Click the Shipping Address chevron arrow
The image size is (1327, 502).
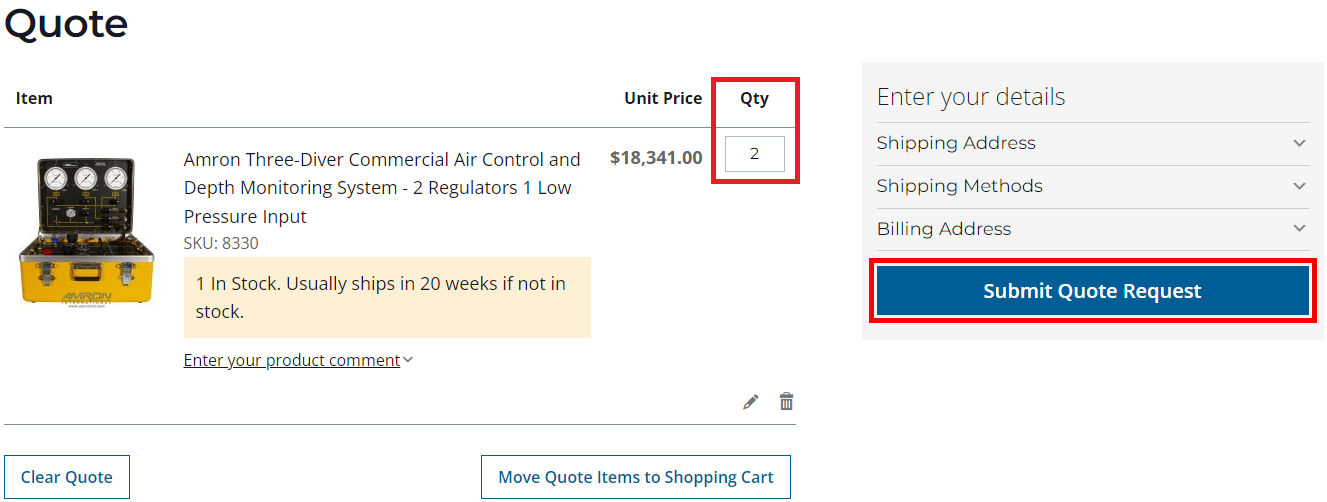pos(1299,143)
